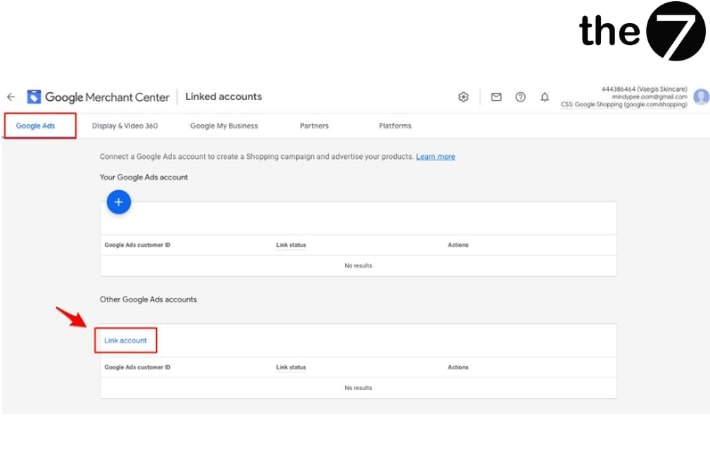Image resolution: width=710 pixels, height=466 pixels.
Task: Click the Your Google Ads account heading
Action: pos(144,177)
